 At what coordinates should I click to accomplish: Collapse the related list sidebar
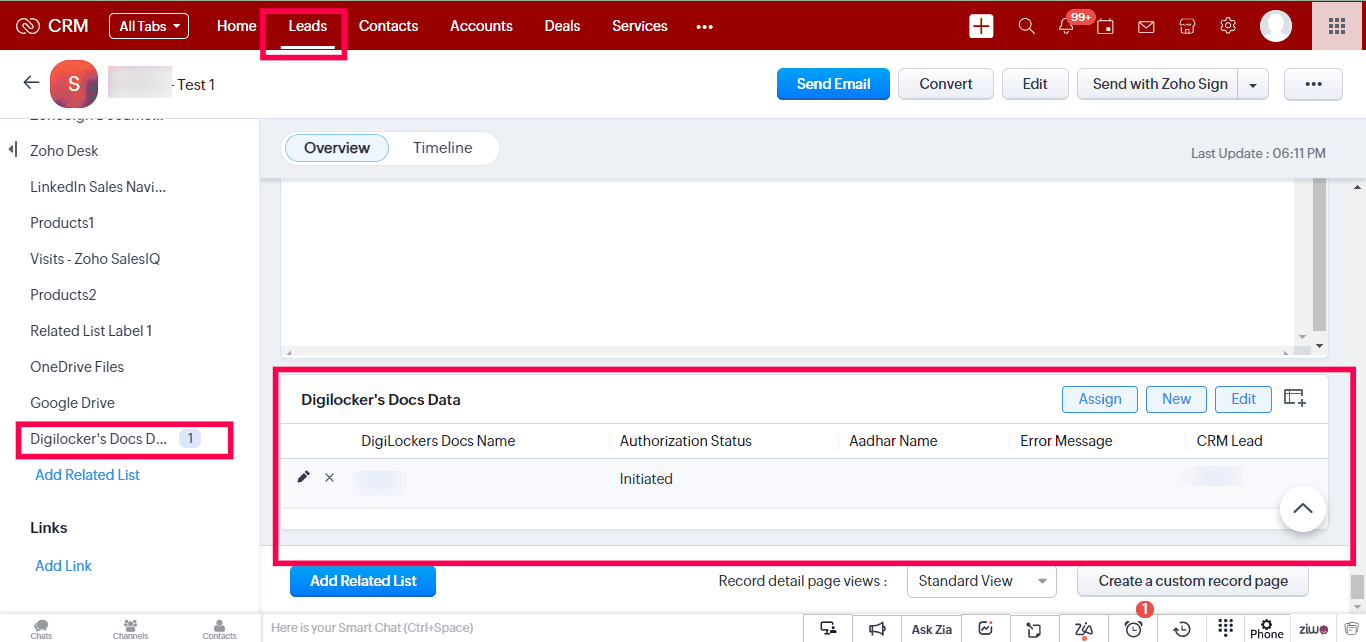click(x=13, y=150)
